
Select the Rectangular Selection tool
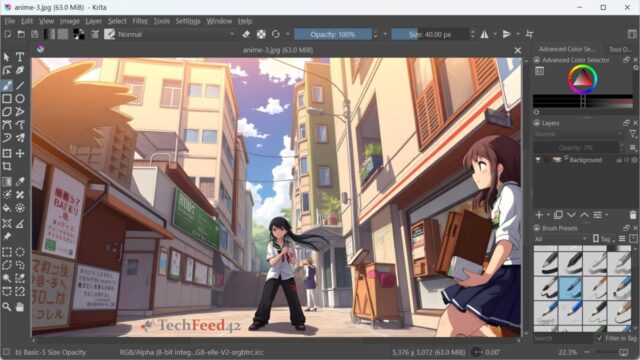(x=7, y=252)
